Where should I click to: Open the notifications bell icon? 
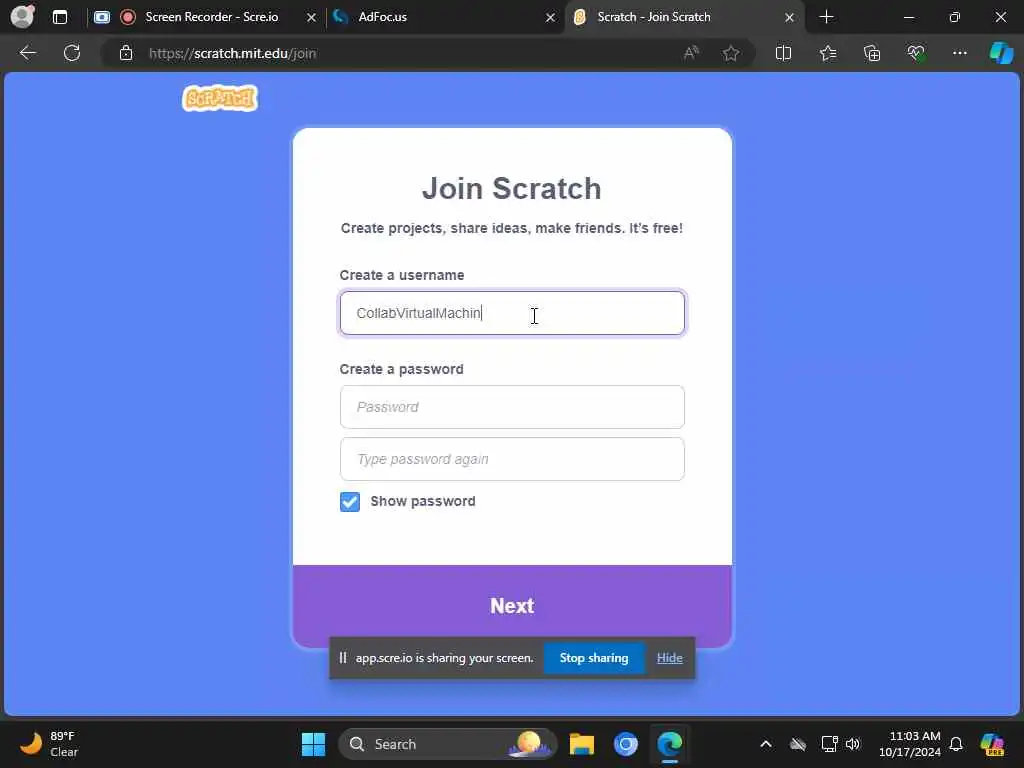[956, 744]
